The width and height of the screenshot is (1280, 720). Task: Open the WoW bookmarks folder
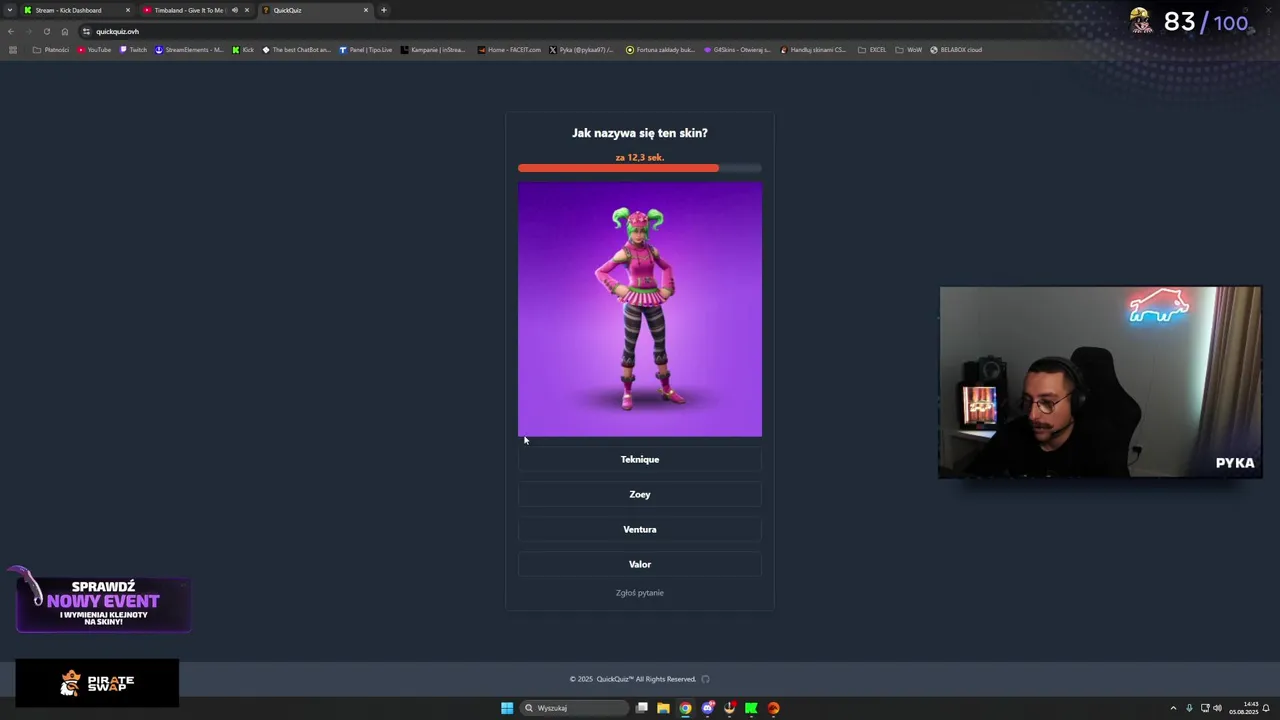tap(909, 50)
